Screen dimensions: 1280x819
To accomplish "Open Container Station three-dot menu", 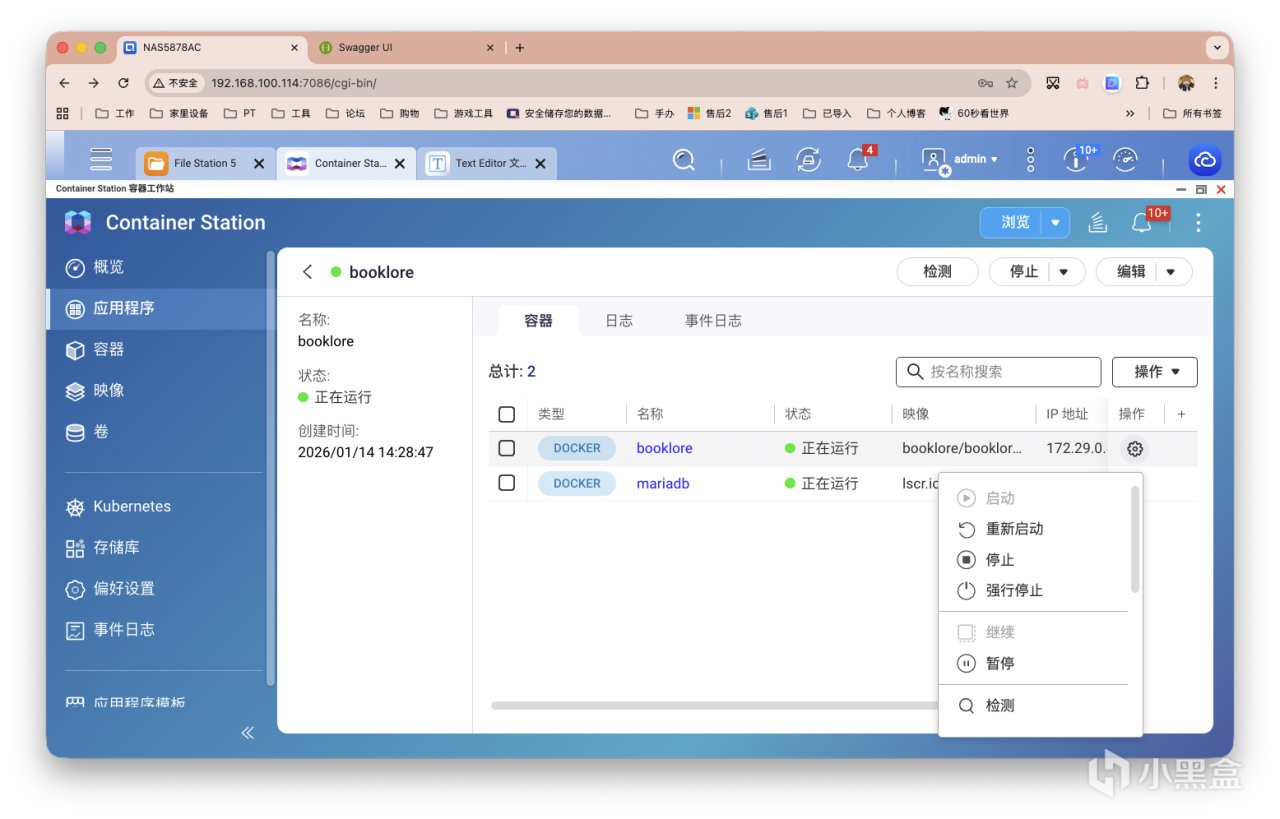I will point(1198,223).
